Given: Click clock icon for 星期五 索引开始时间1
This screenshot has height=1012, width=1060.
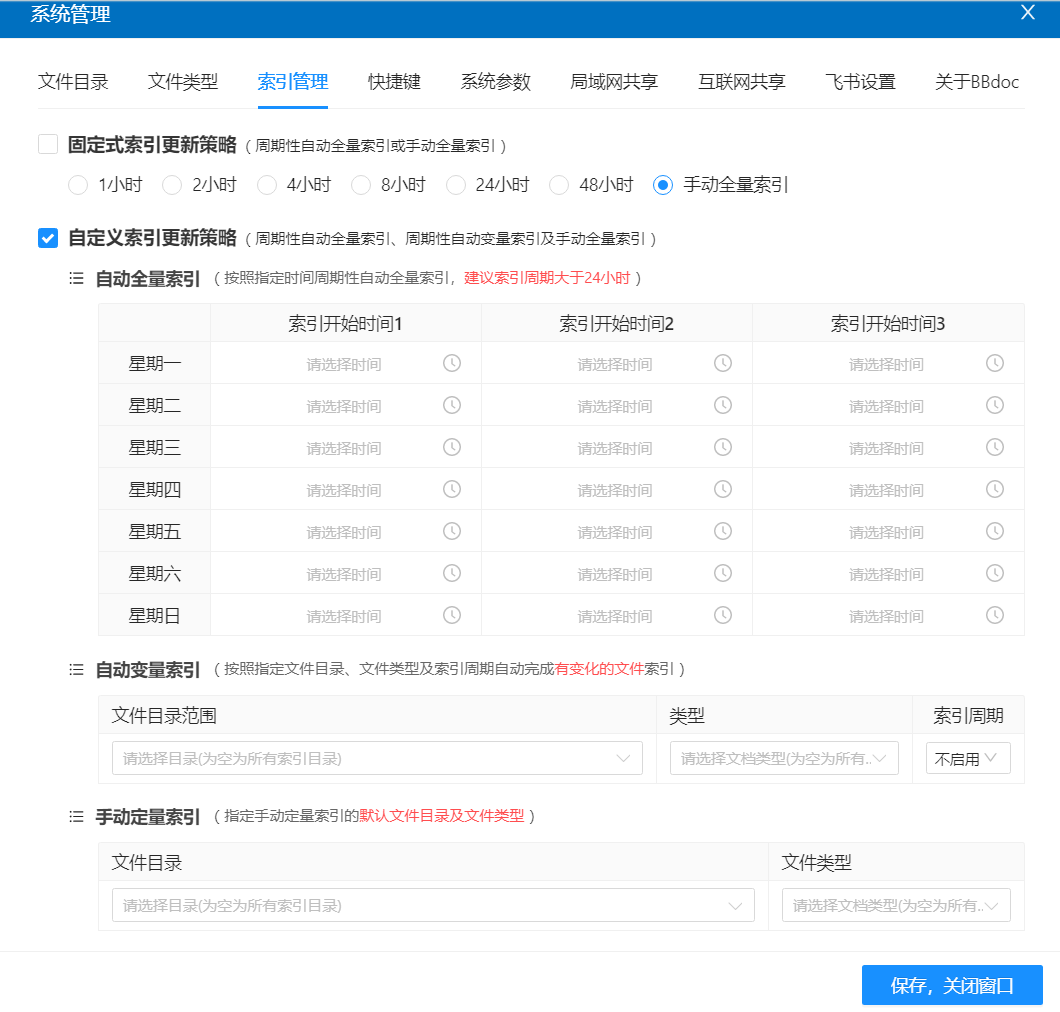Looking at the screenshot, I should [452, 531].
